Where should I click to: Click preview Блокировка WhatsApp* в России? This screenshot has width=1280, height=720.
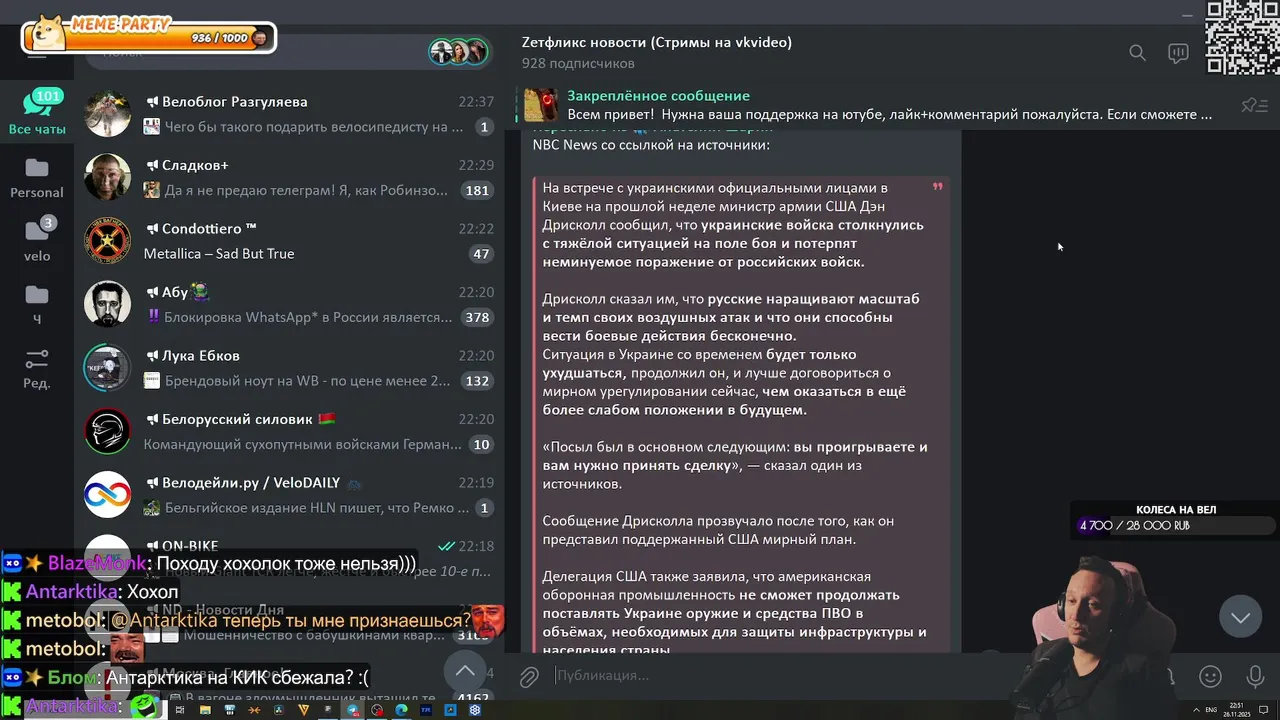[308, 317]
